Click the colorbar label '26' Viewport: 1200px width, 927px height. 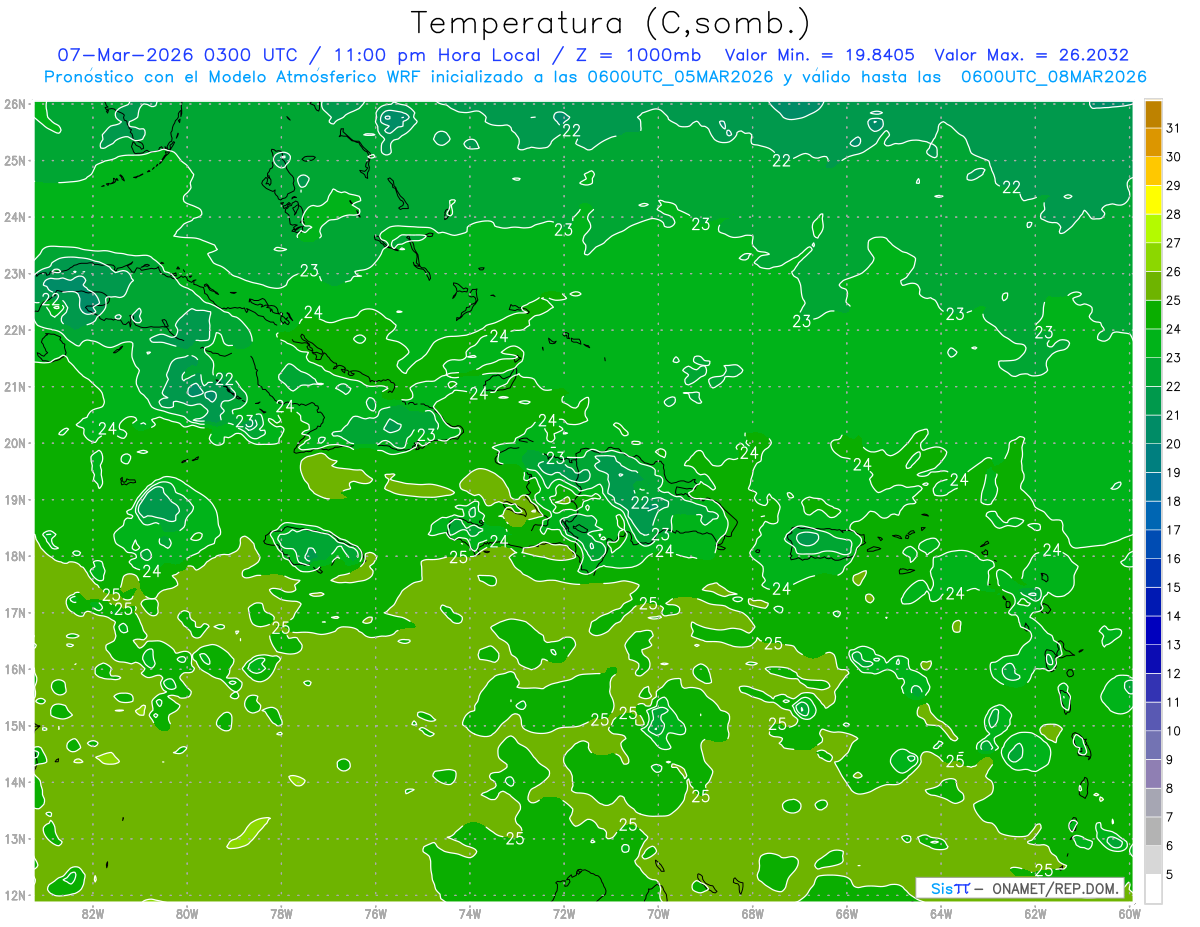pos(1174,271)
